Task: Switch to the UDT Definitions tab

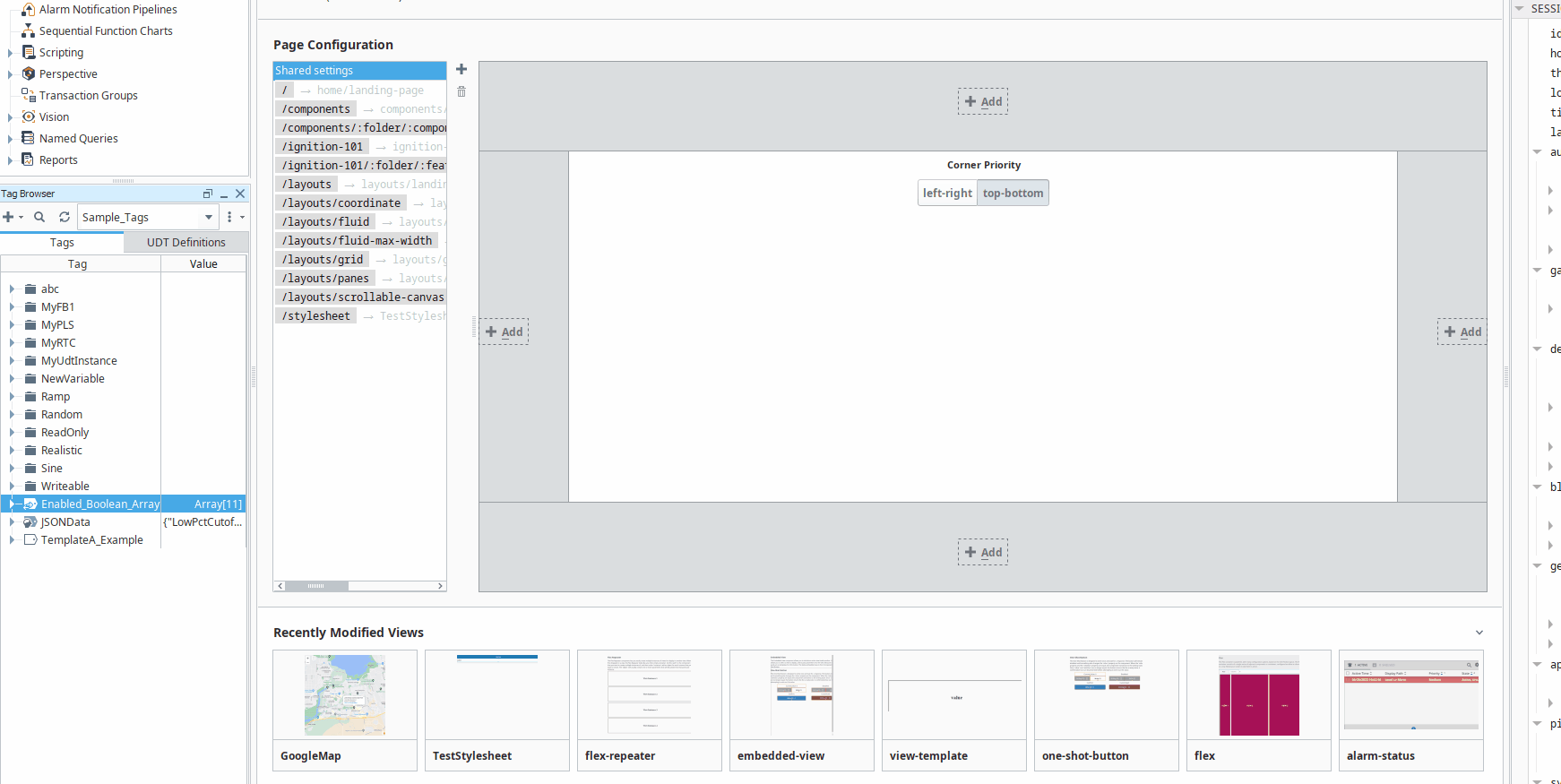Action: click(x=185, y=243)
